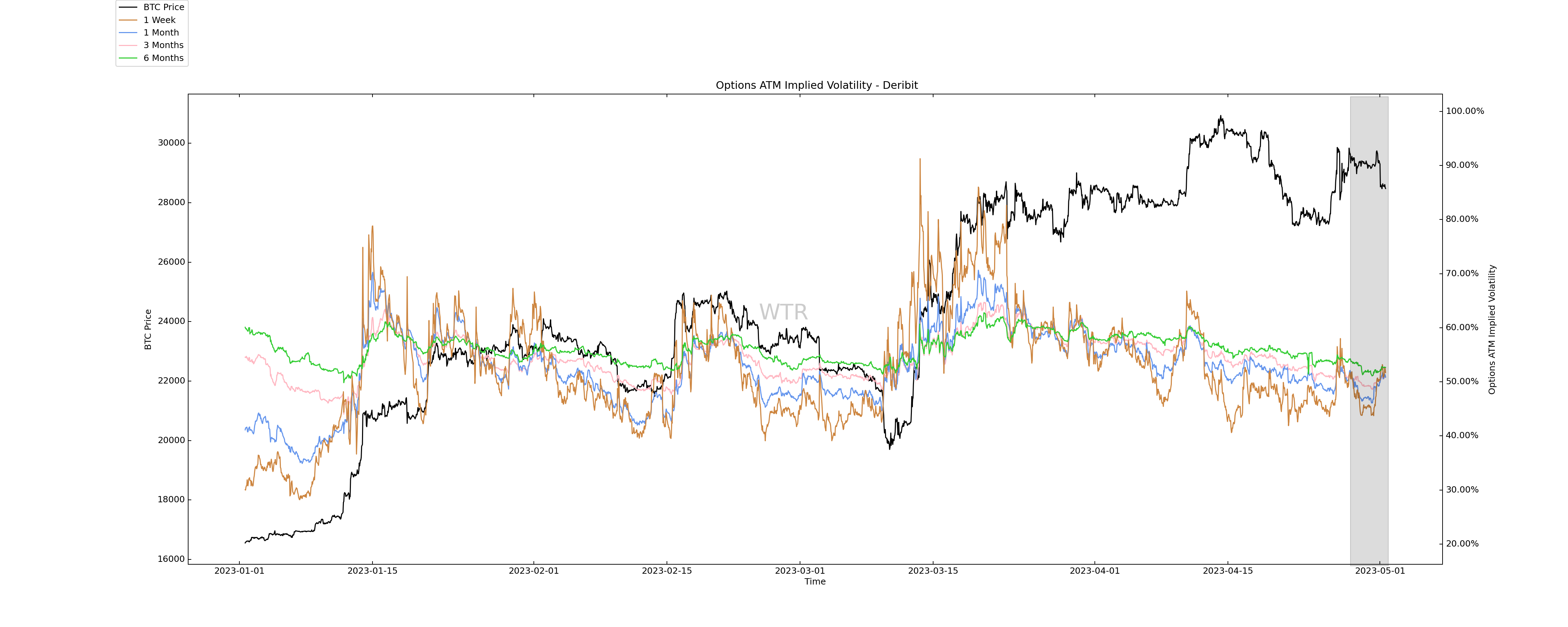Click the 26000 price tick label
Screen dimensions: 1568x627
[171, 262]
